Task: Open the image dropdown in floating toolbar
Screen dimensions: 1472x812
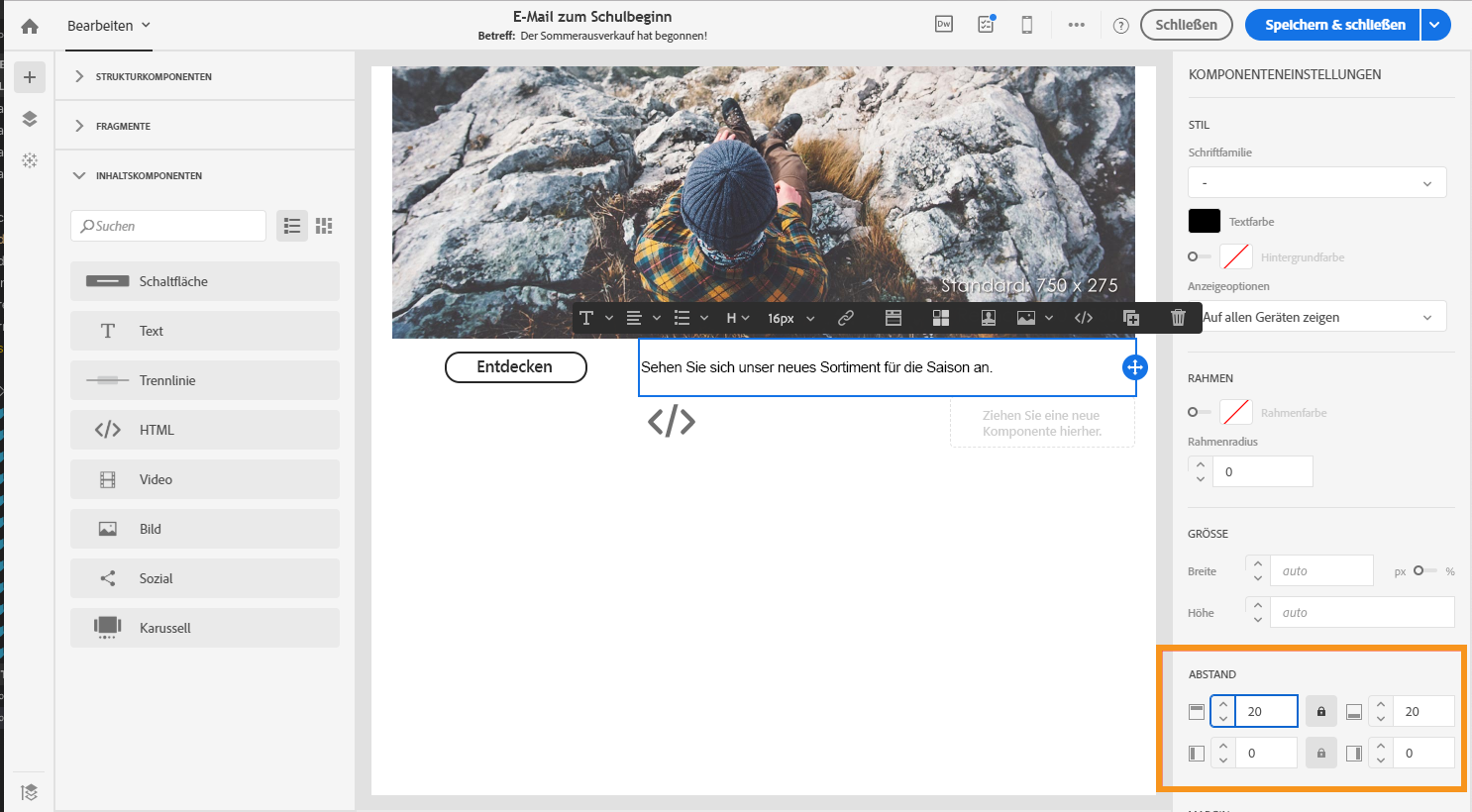Action: pyautogui.click(x=1035, y=318)
